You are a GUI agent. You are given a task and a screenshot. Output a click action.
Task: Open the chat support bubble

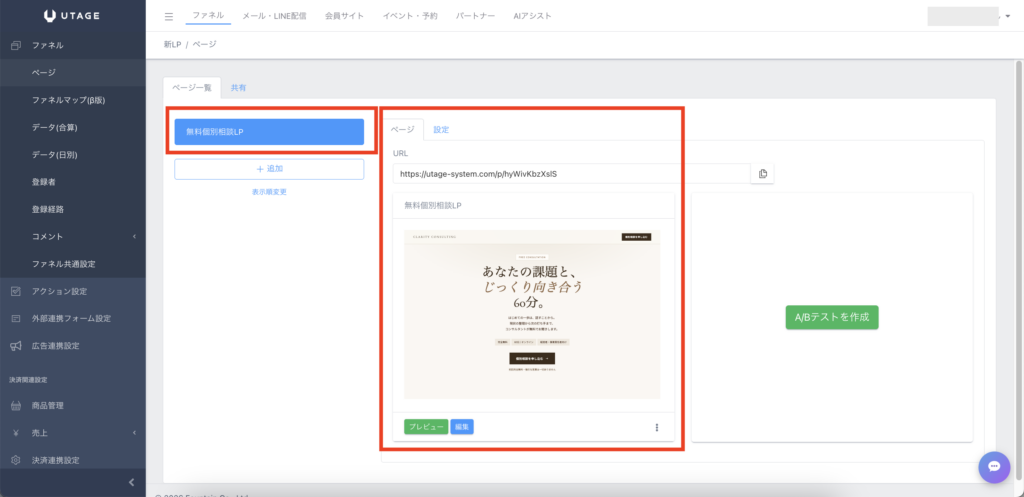tap(994, 467)
